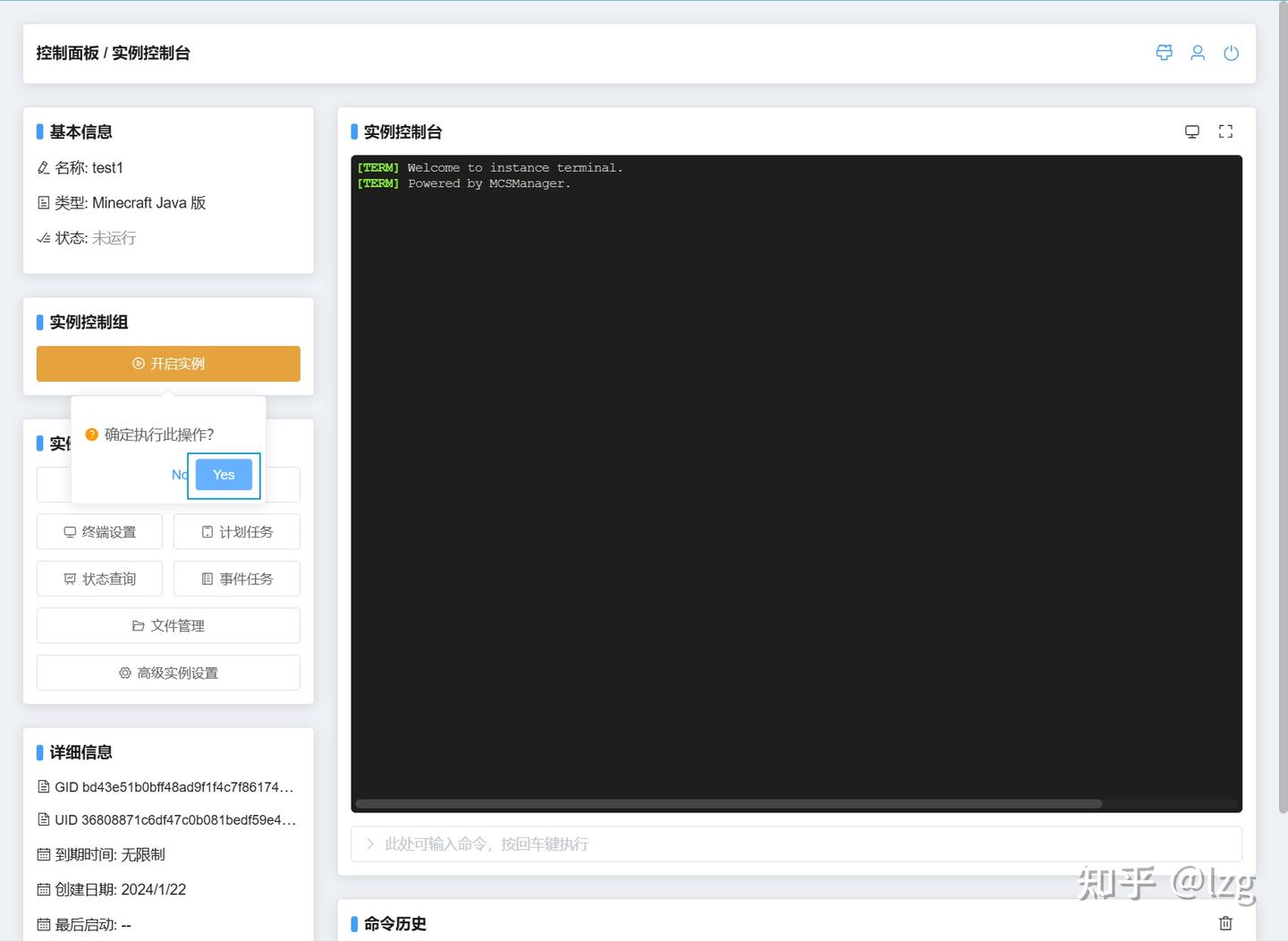Screen dimensions: 1288x941
Task: Open 事件任务 event tasks page
Action: [x=236, y=579]
